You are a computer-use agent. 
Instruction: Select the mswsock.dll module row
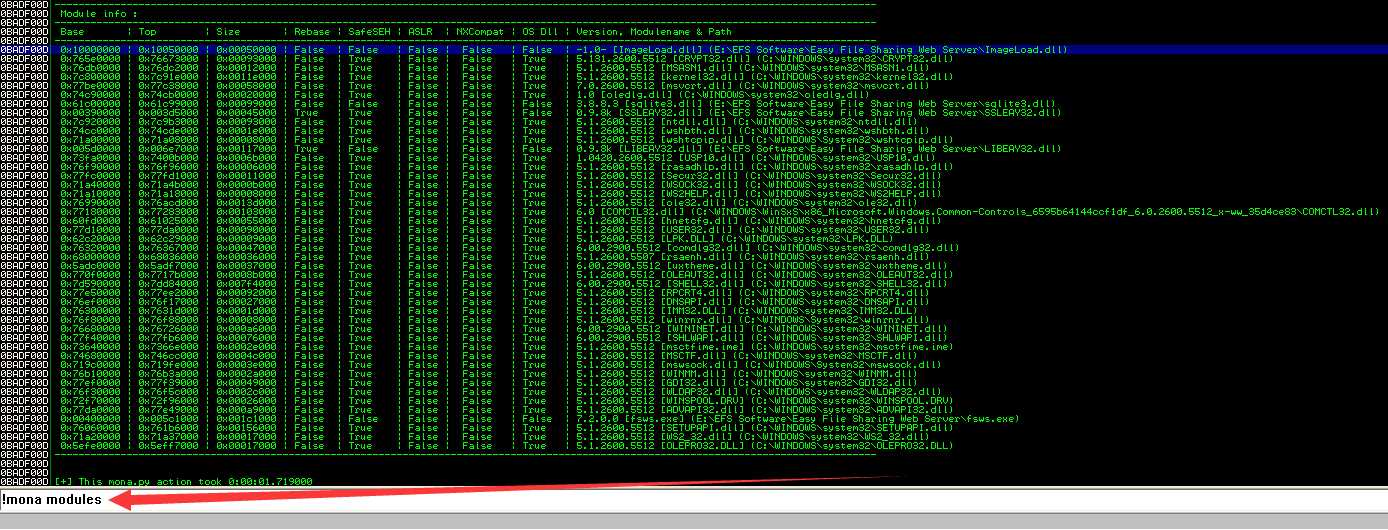[x=694, y=365]
